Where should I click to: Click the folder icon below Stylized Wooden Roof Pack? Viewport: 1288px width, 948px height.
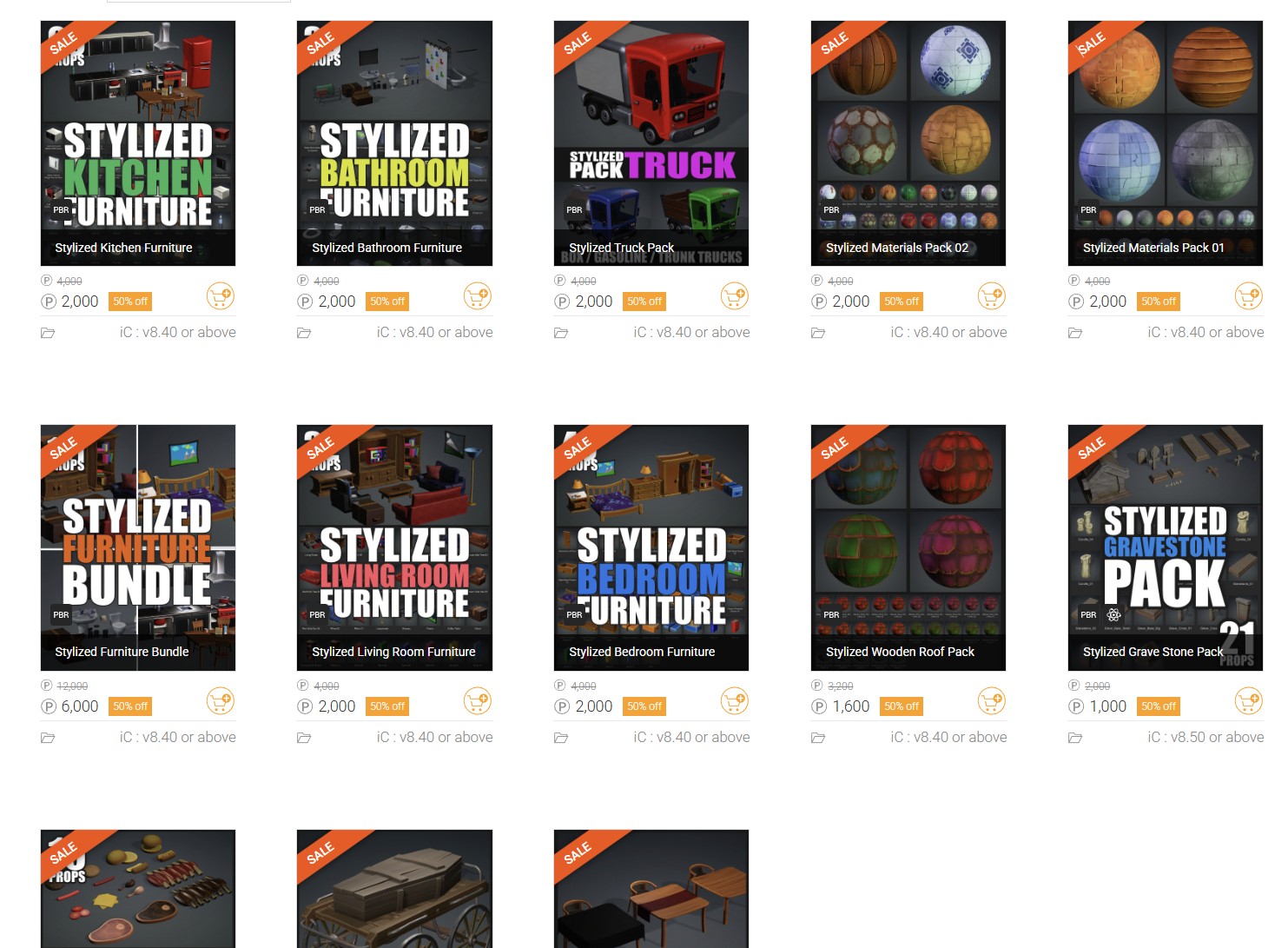(x=817, y=737)
